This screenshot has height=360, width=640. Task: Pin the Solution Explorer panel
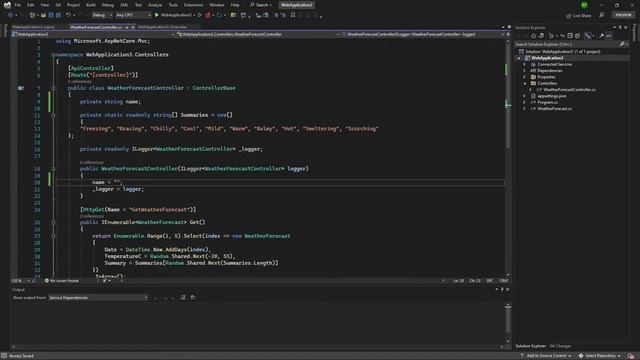[x=620, y=27]
